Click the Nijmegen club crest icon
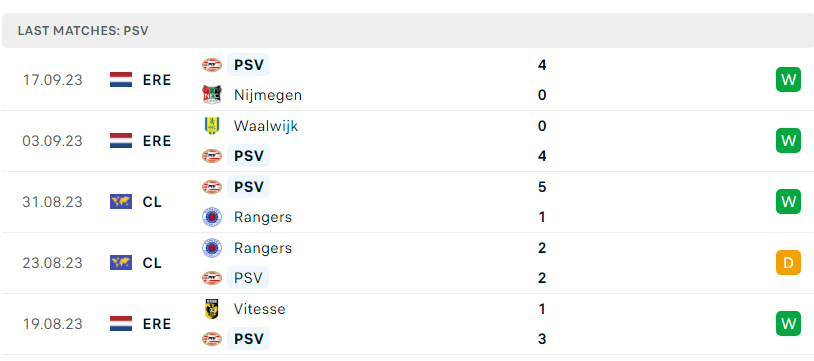 tap(212, 95)
